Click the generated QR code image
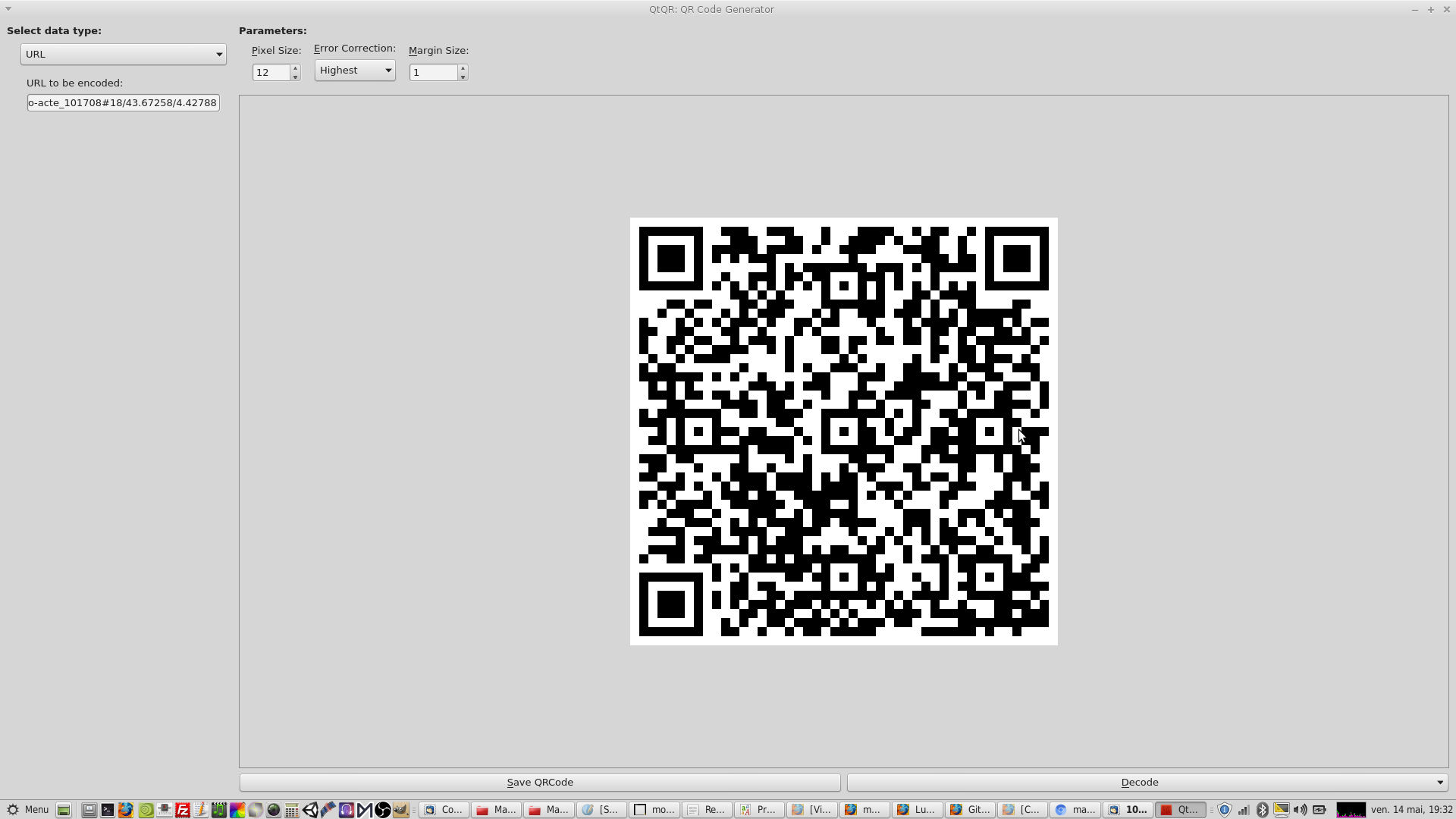The height and width of the screenshot is (819, 1456). coord(843,431)
